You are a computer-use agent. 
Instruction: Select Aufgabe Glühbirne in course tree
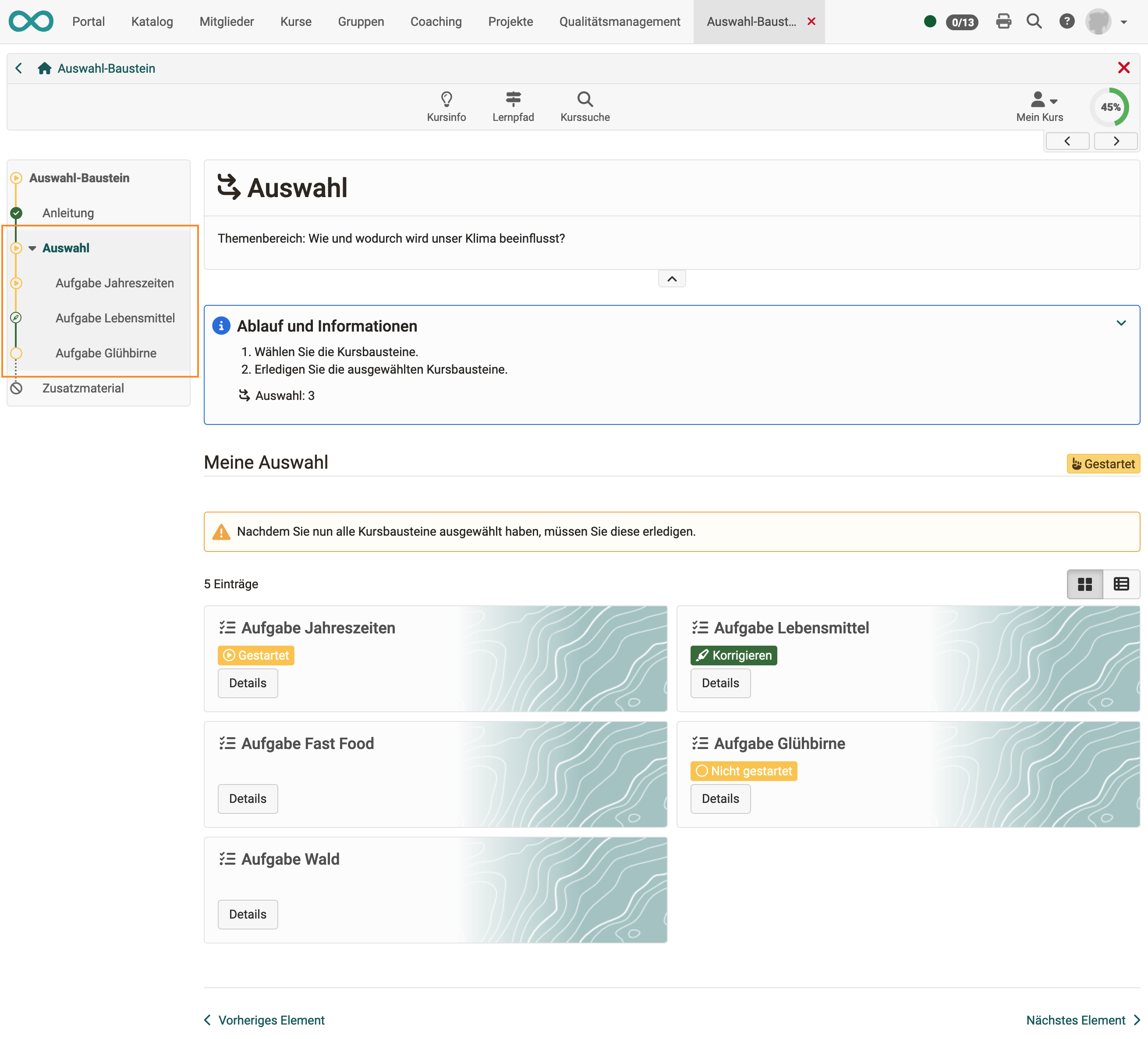pos(106,353)
